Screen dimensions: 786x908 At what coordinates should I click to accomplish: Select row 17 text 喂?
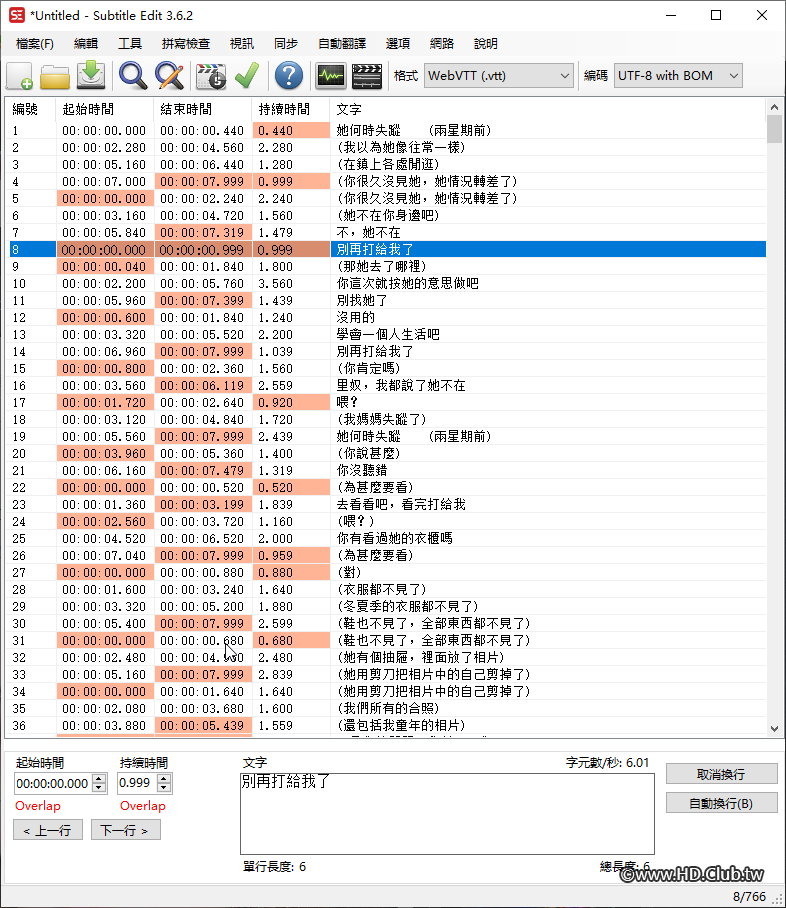click(348, 402)
